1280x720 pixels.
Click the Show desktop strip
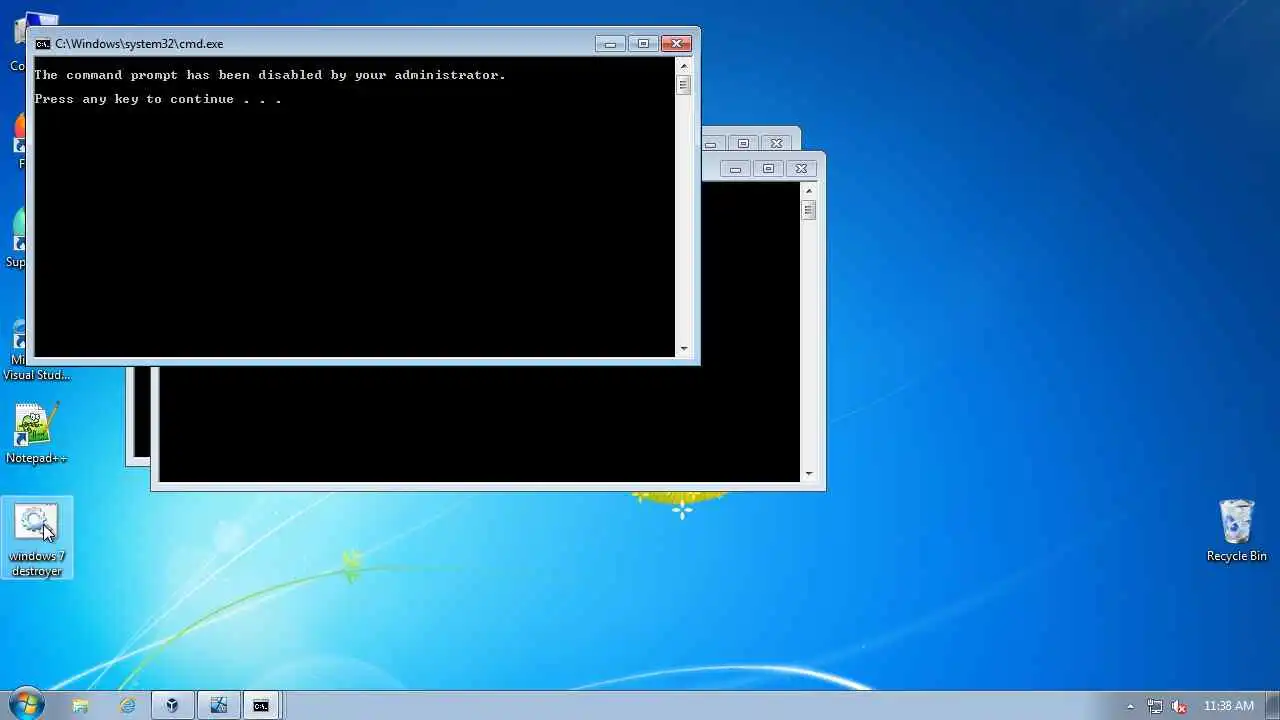pos(1273,705)
